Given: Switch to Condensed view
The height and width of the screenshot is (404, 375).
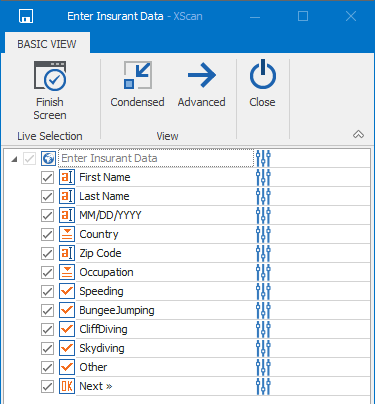Looking at the screenshot, I should pos(137,84).
